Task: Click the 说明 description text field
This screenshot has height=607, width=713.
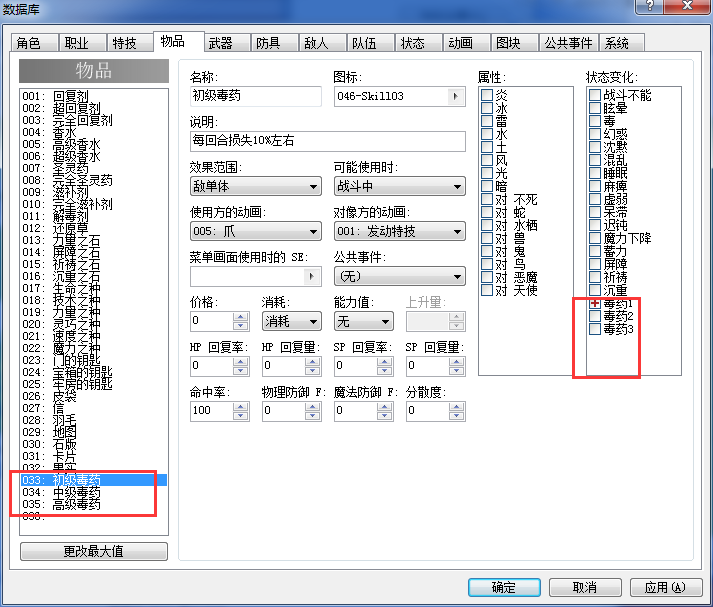Action: [x=328, y=141]
